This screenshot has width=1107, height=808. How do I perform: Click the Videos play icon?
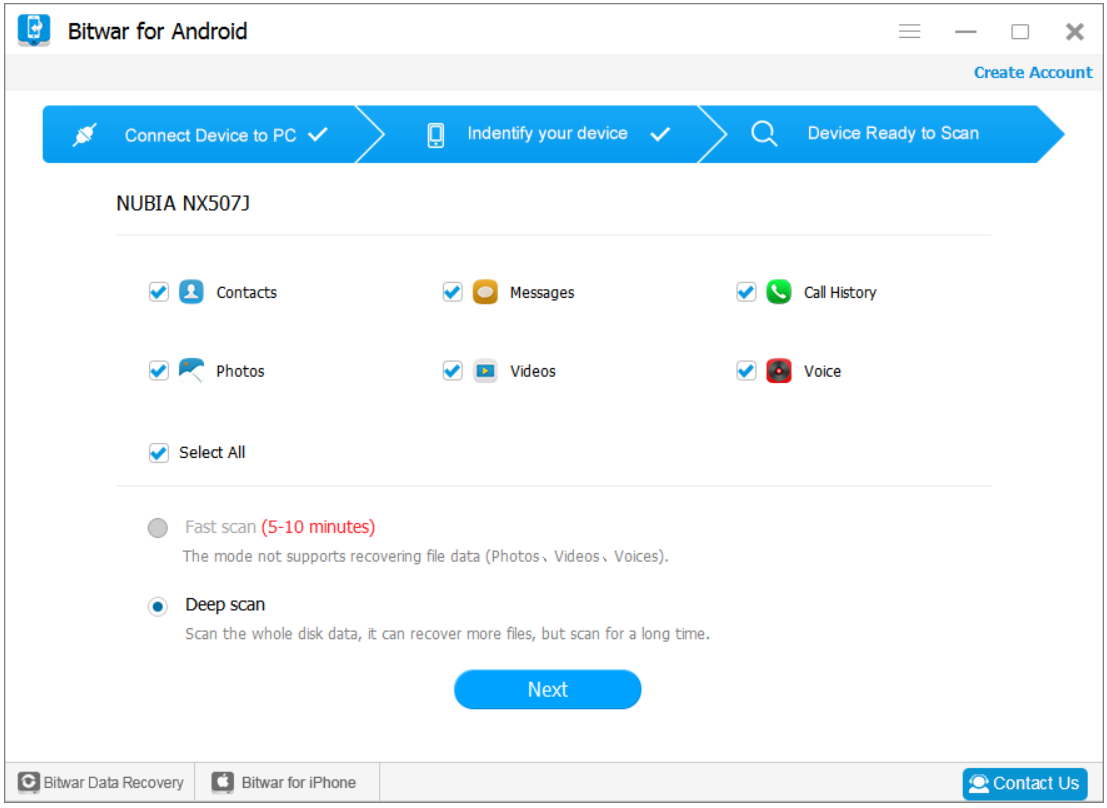484,370
